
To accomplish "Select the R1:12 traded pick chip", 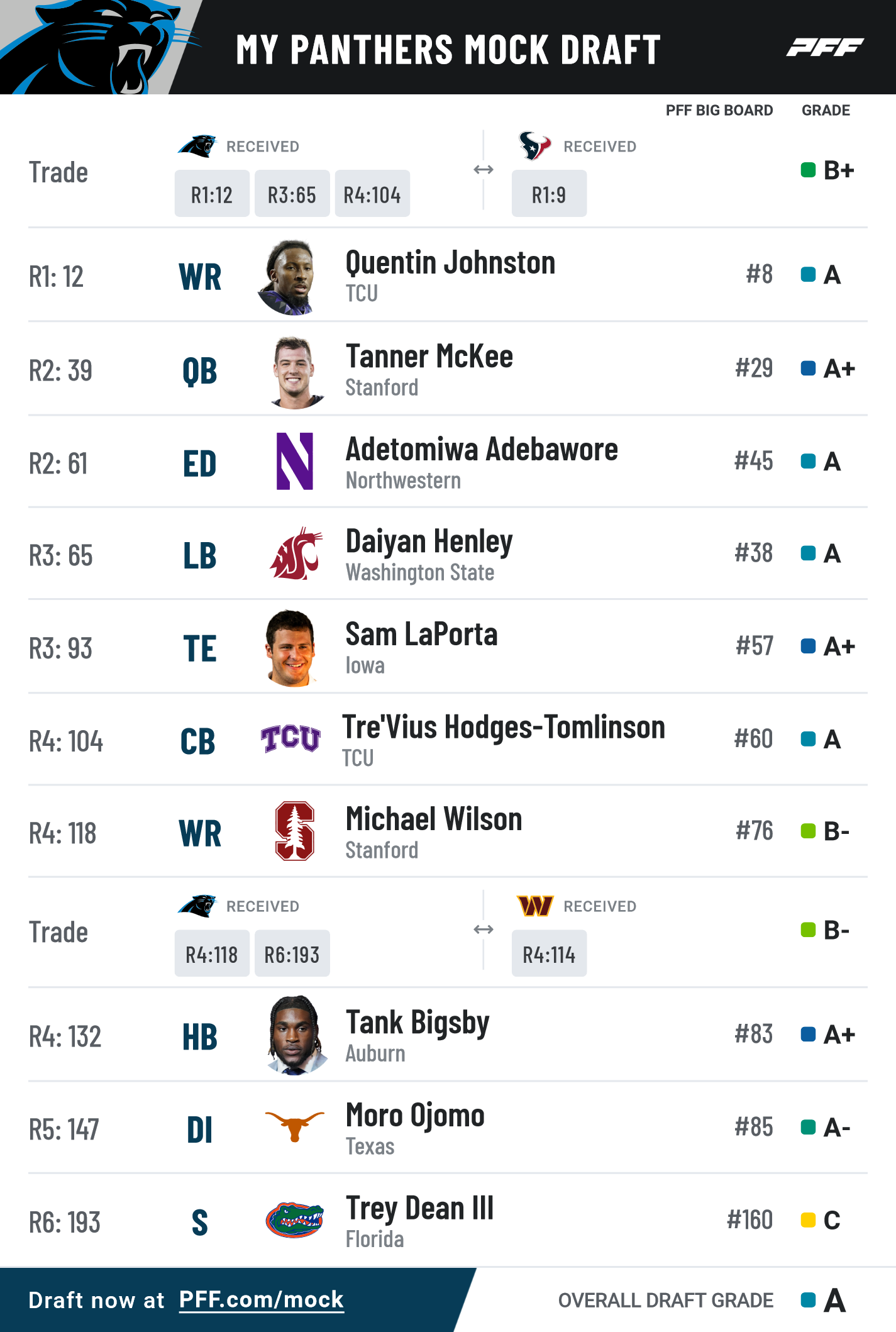I will pos(212,194).
